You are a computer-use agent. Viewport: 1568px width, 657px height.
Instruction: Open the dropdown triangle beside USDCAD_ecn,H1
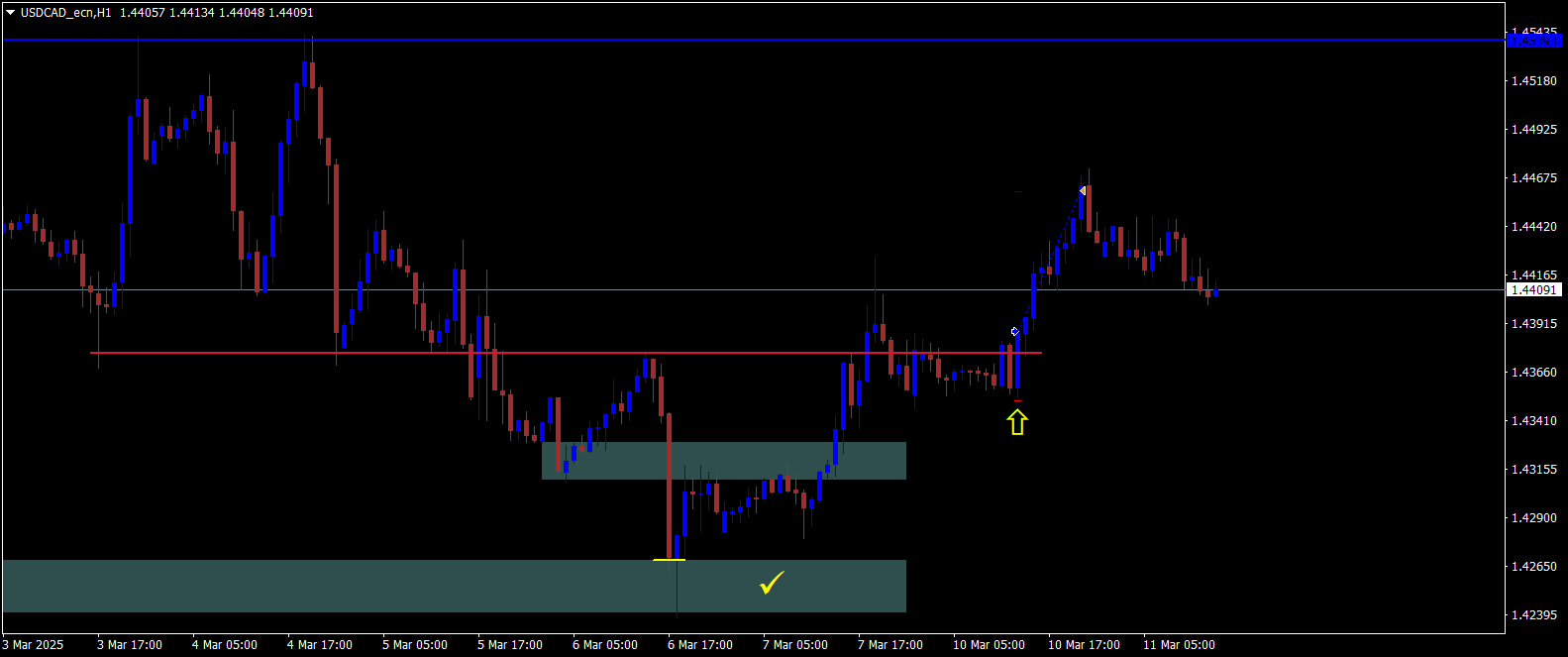coord(11,13)
